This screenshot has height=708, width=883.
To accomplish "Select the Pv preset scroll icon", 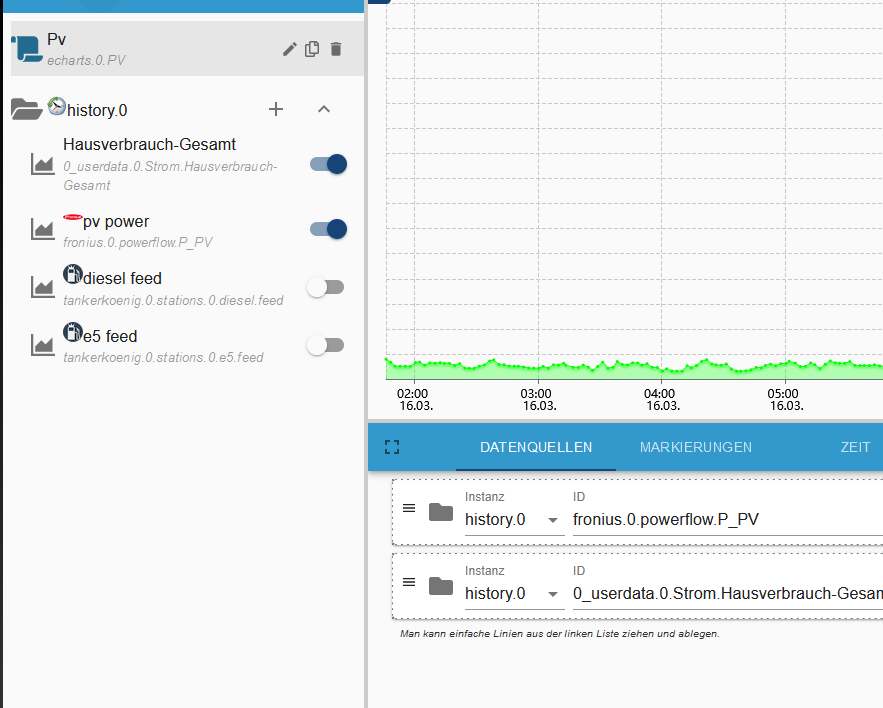I will (27, 48).
